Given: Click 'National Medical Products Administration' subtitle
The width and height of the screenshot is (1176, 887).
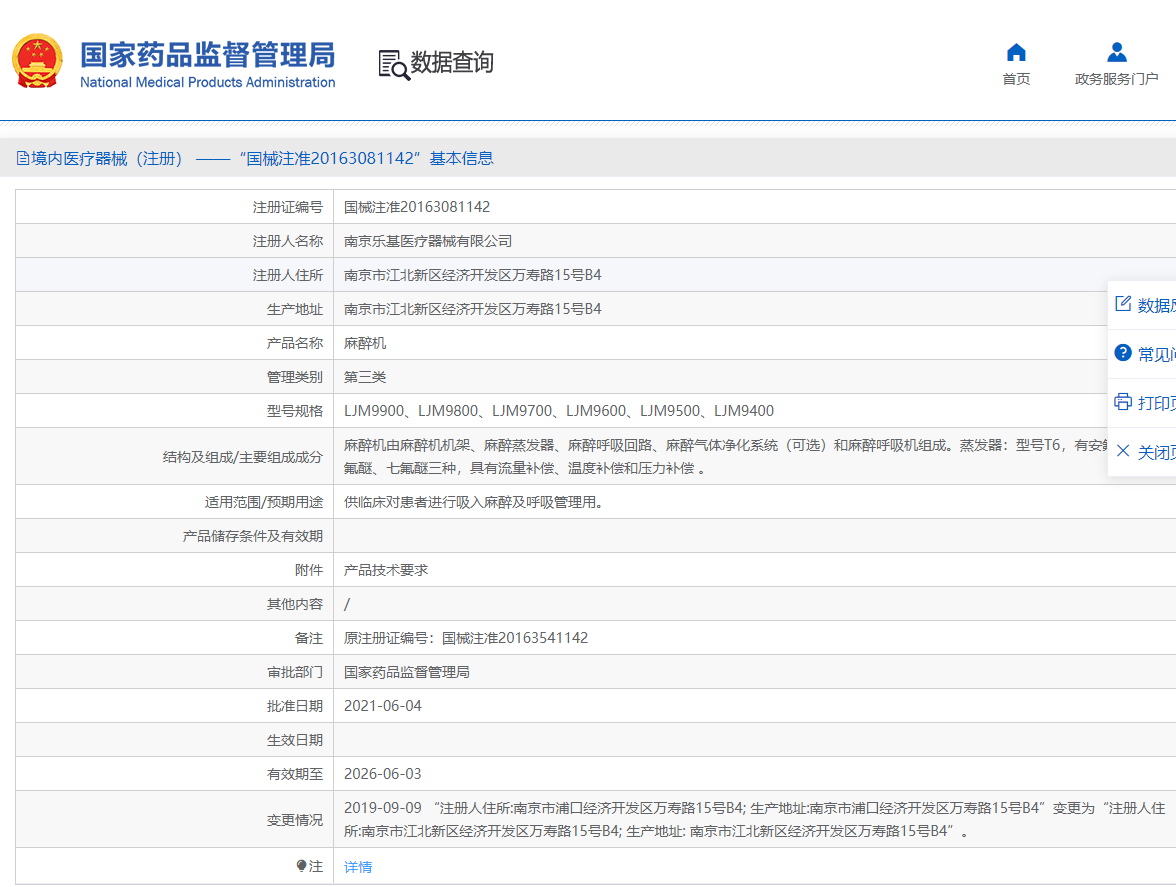Looking at the screenshot, I should (x=208, y=82).
